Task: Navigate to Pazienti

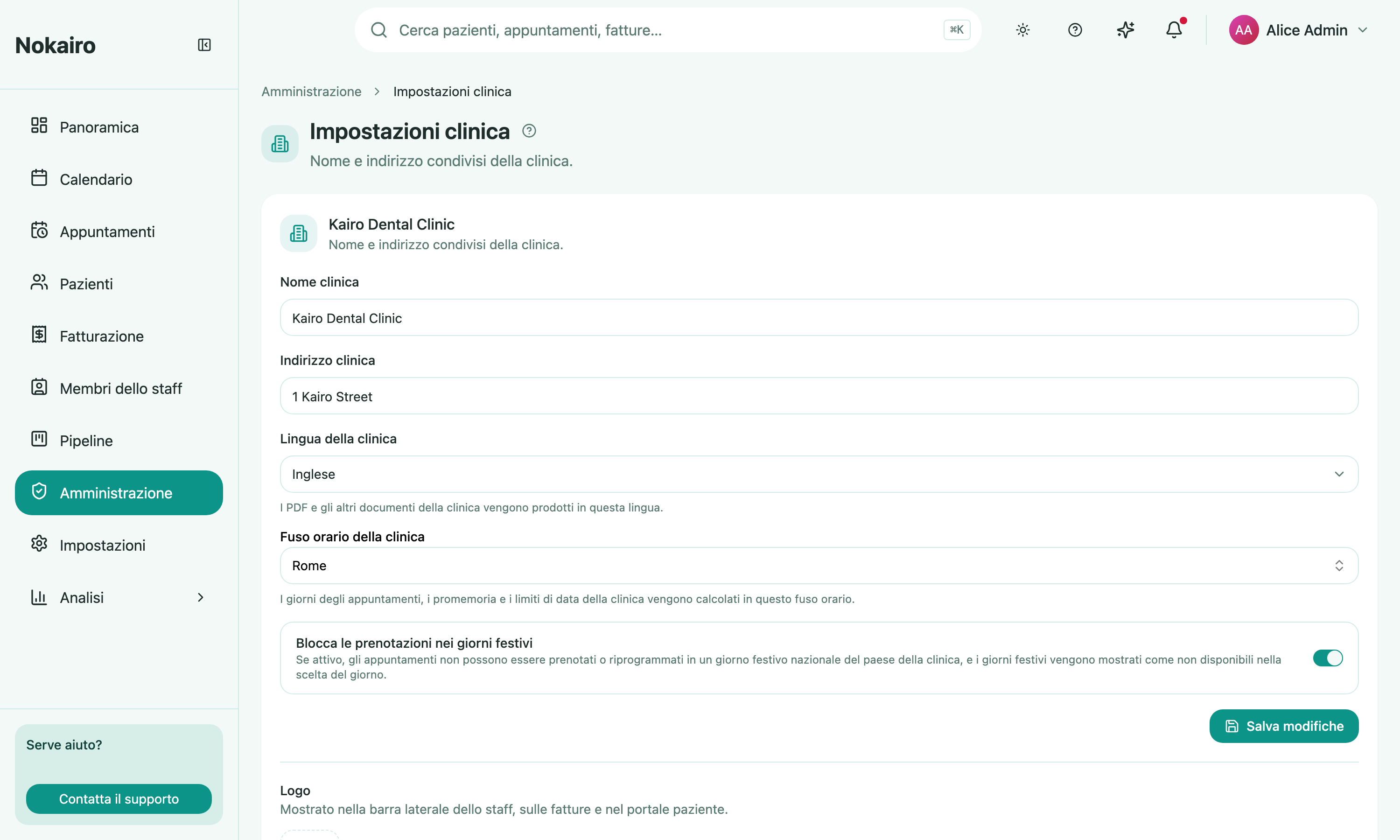Action: 119,284
